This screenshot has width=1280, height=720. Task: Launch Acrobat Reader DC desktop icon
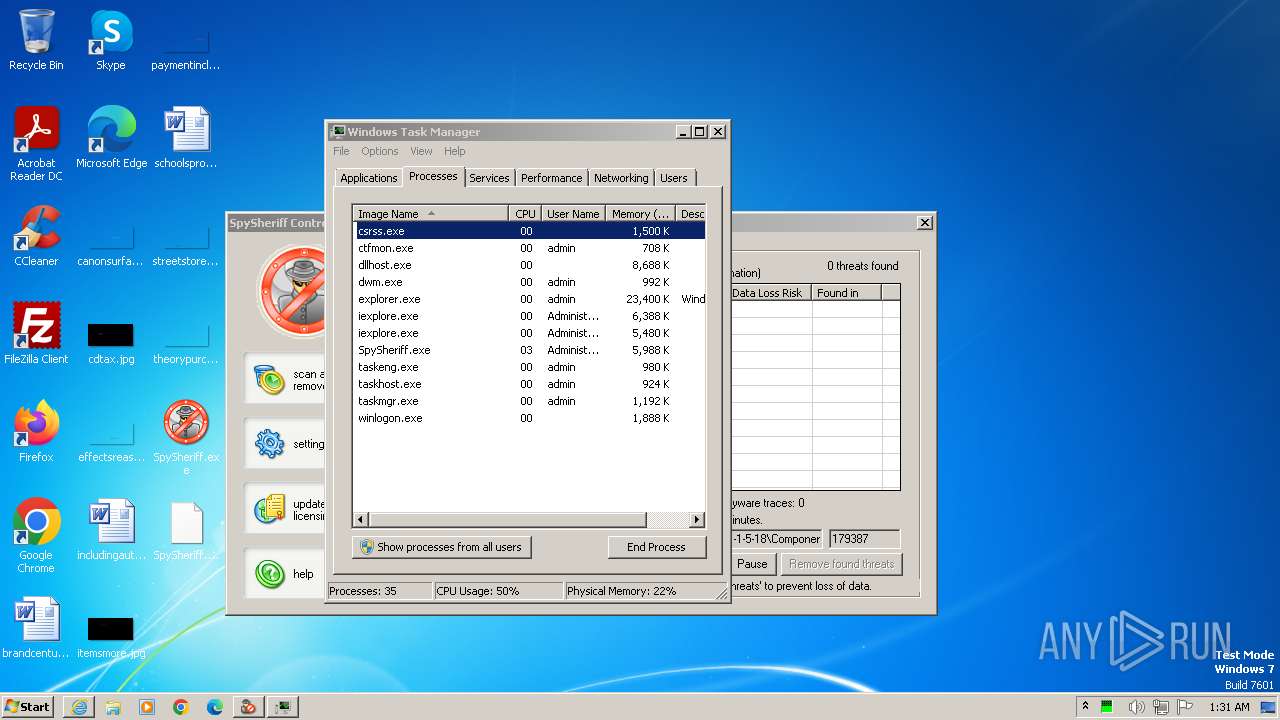(36, 143)
